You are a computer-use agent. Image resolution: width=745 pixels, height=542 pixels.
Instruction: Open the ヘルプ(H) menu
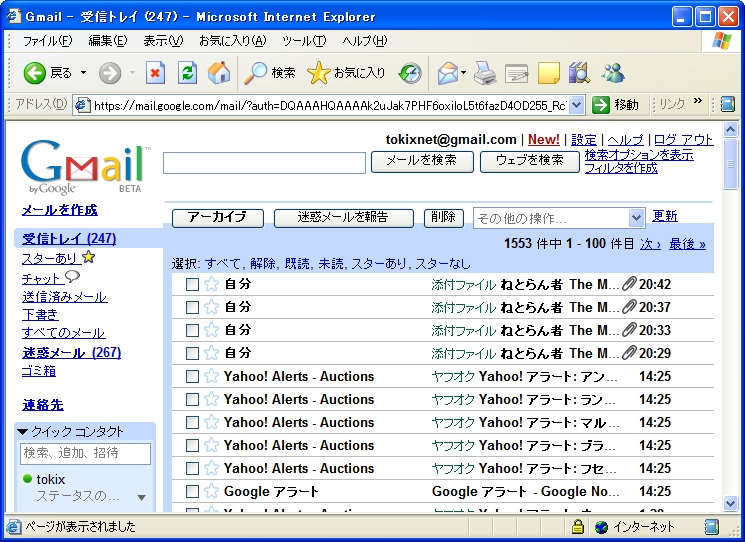point(364,41)
